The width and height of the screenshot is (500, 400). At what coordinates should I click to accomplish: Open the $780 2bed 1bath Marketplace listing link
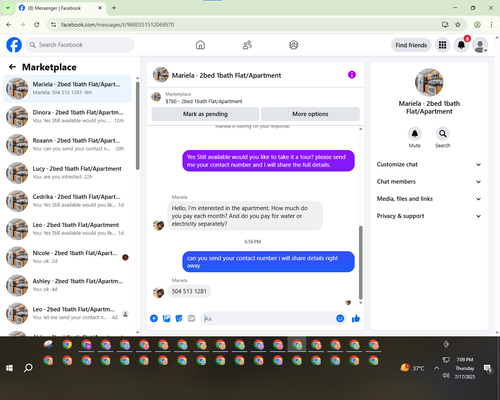[x=204, y=101]
